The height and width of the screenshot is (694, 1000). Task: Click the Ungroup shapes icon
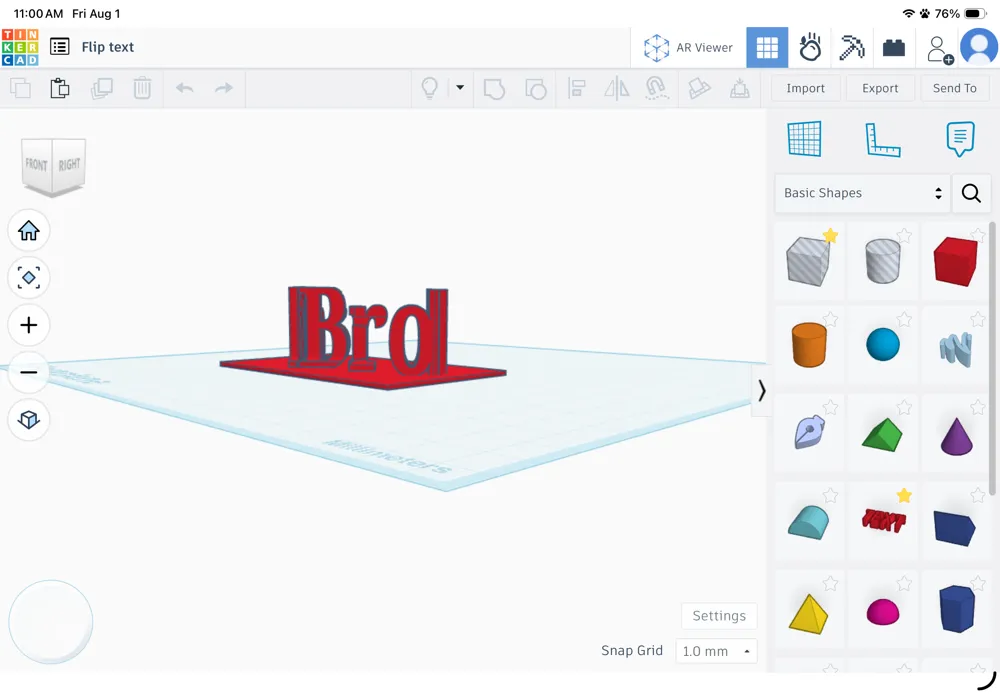(536, 89)
